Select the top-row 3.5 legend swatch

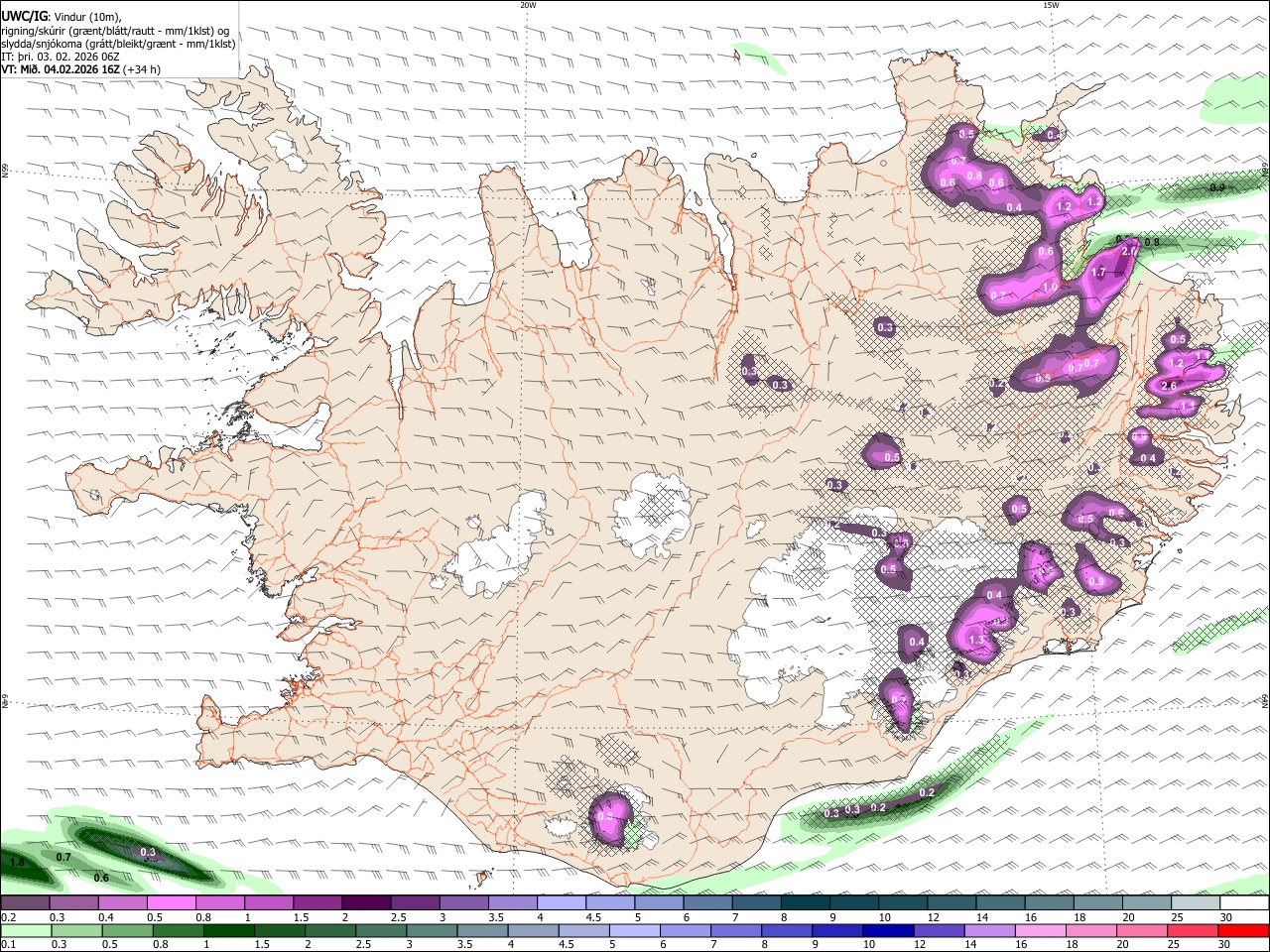(x=513, y=902)
